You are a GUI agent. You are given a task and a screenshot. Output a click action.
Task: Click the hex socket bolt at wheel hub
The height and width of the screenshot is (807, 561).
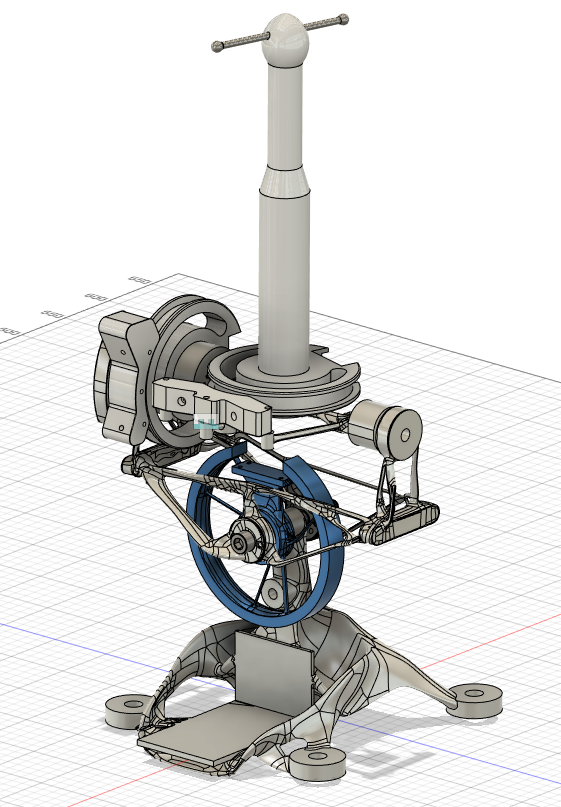pos(241,542)
